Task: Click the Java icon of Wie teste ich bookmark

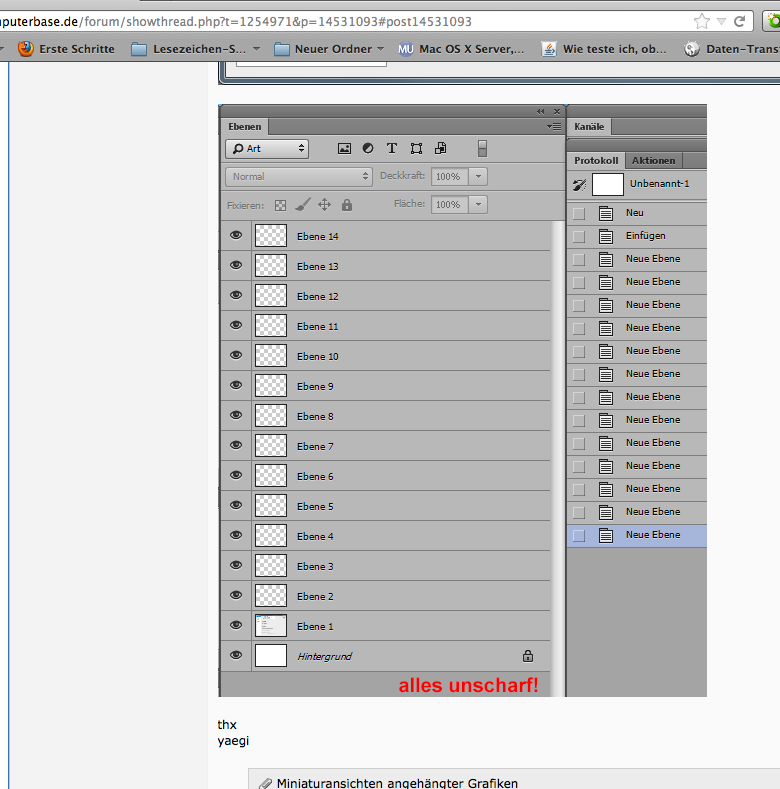Action: click(x=549, y=49)
